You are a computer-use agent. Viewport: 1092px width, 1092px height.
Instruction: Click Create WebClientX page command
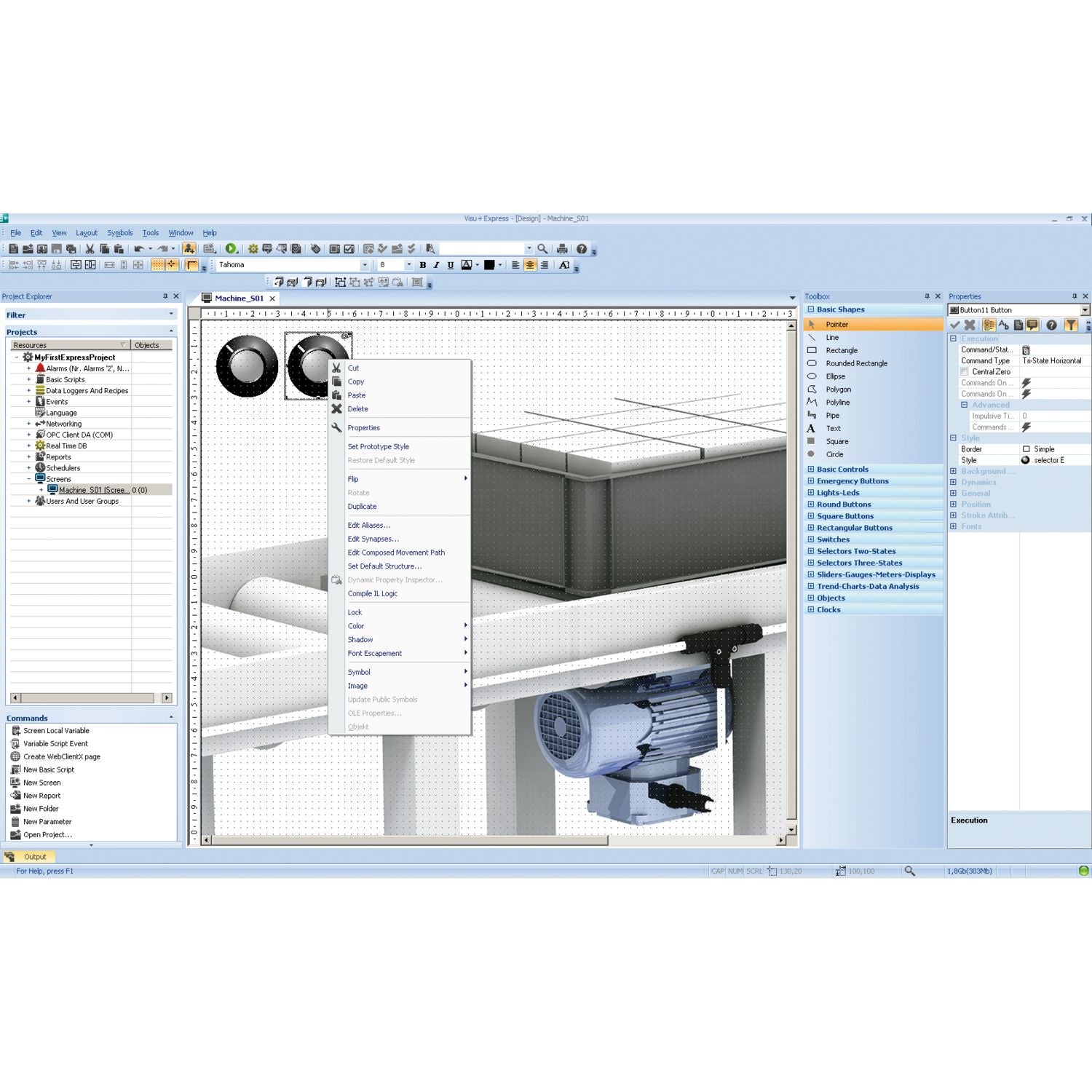[x=61, y=756]
